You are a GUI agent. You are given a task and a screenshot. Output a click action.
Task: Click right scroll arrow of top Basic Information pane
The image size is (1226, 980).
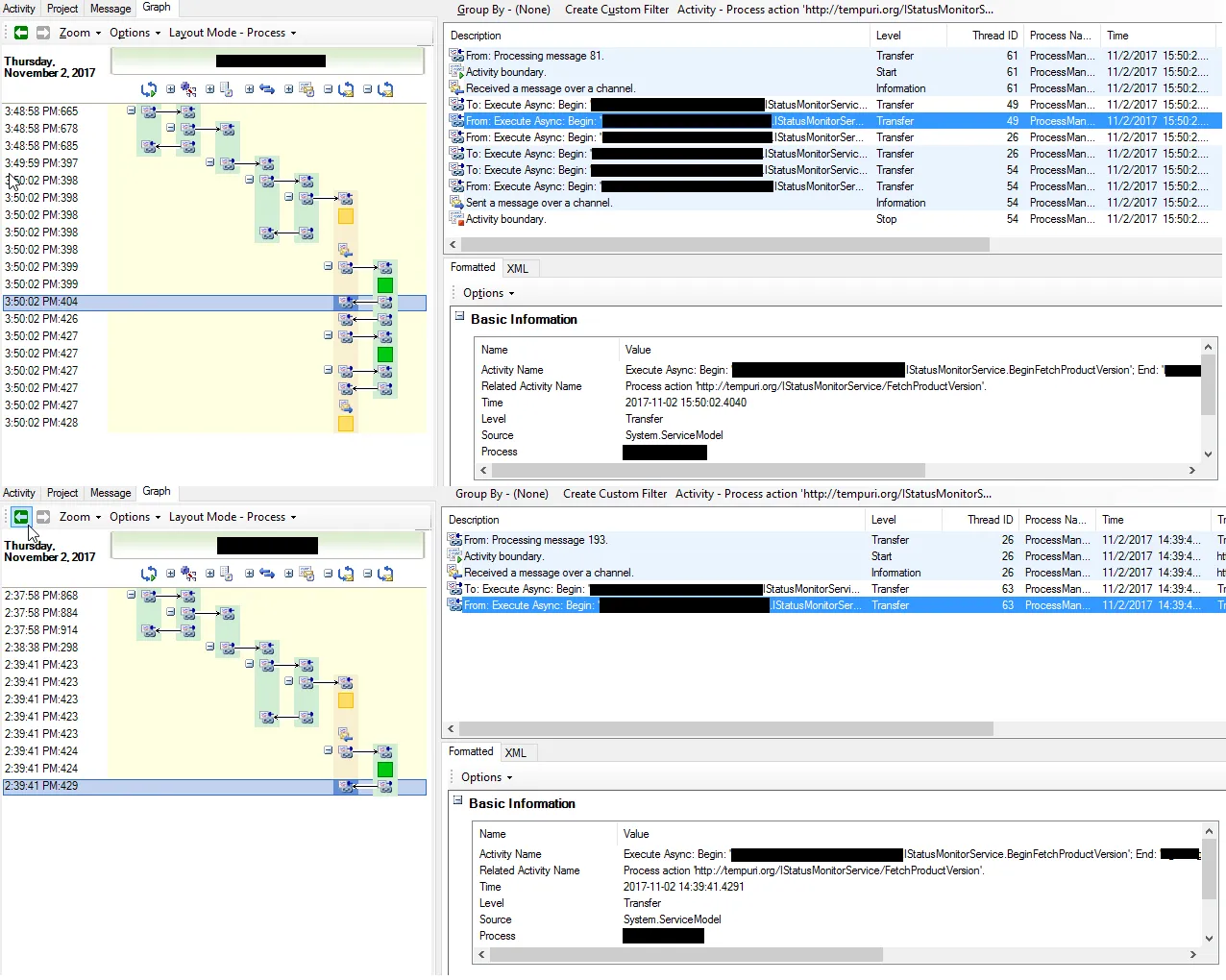[x=1192, y=471]
